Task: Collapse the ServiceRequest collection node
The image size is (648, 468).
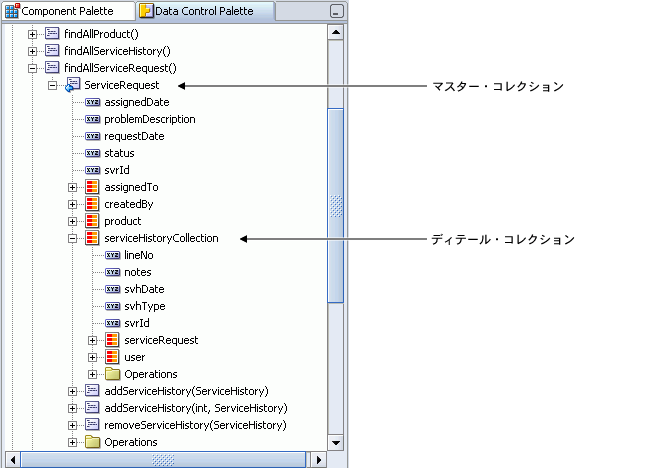Action: coord(52,85)
